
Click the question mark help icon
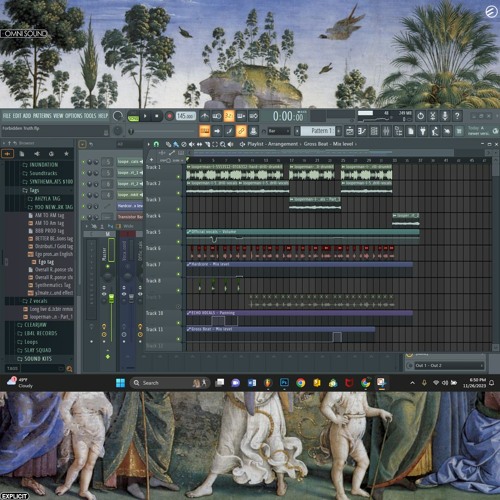(457, 116)
